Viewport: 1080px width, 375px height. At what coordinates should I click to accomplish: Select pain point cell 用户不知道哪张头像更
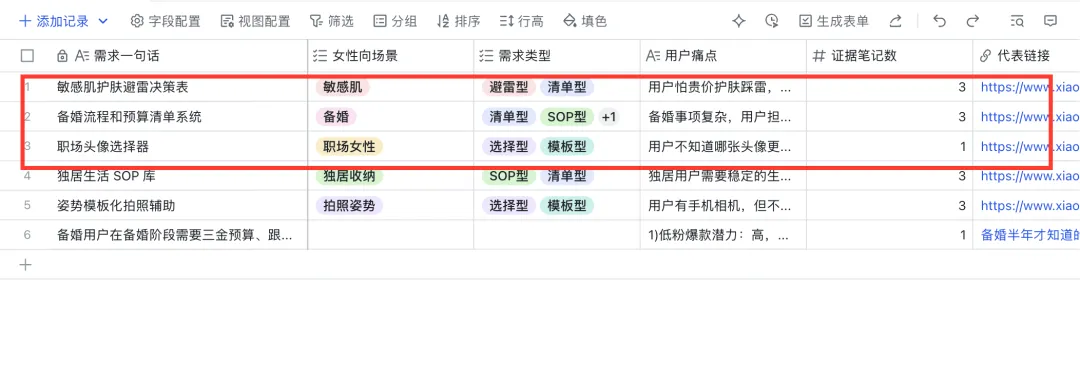coord(723,146)
